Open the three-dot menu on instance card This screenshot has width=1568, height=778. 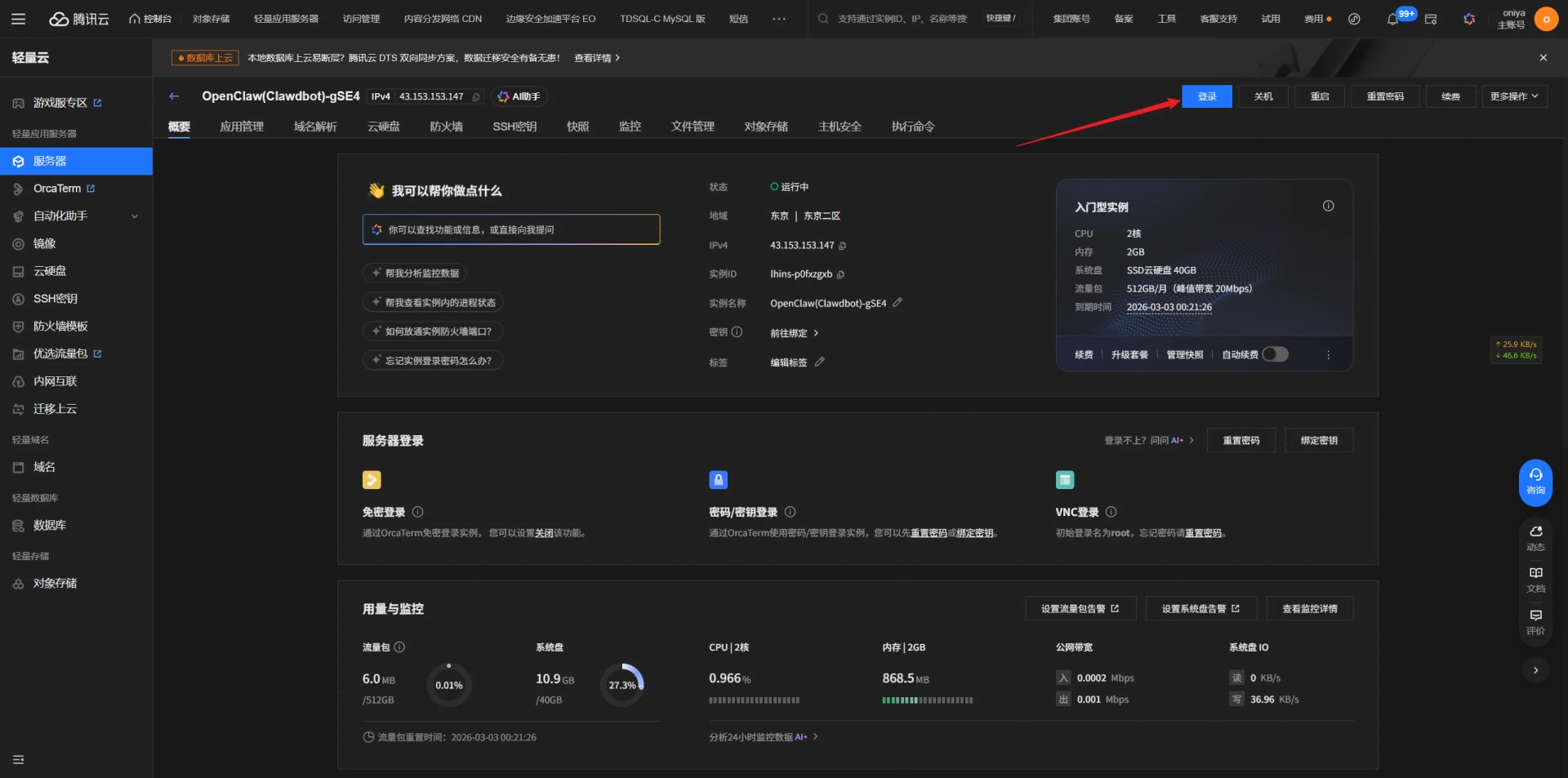[x=1328, y=355]
